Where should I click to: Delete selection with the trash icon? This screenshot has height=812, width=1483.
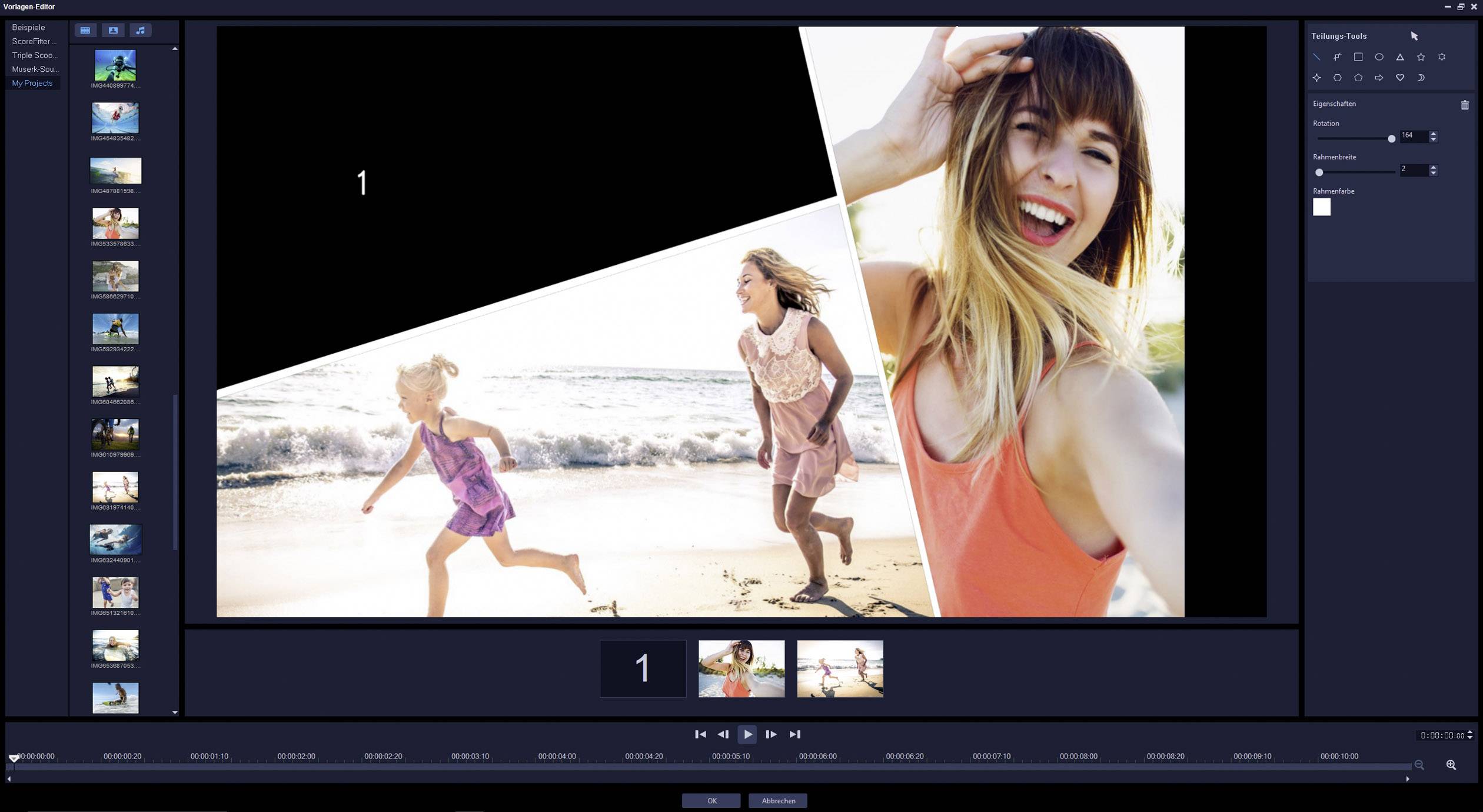[x=1465, y=105]
